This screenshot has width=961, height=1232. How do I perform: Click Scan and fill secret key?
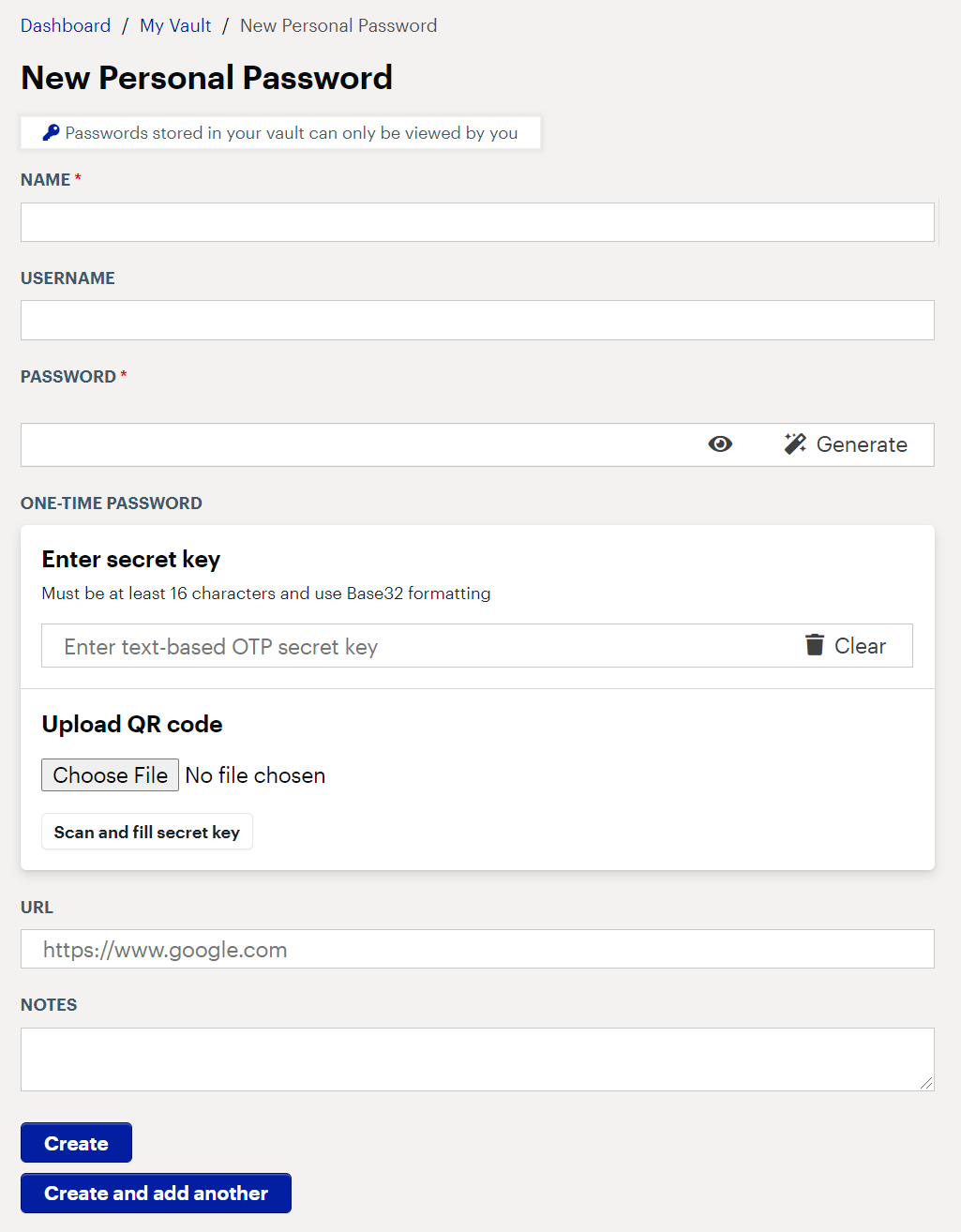[146, 832]
